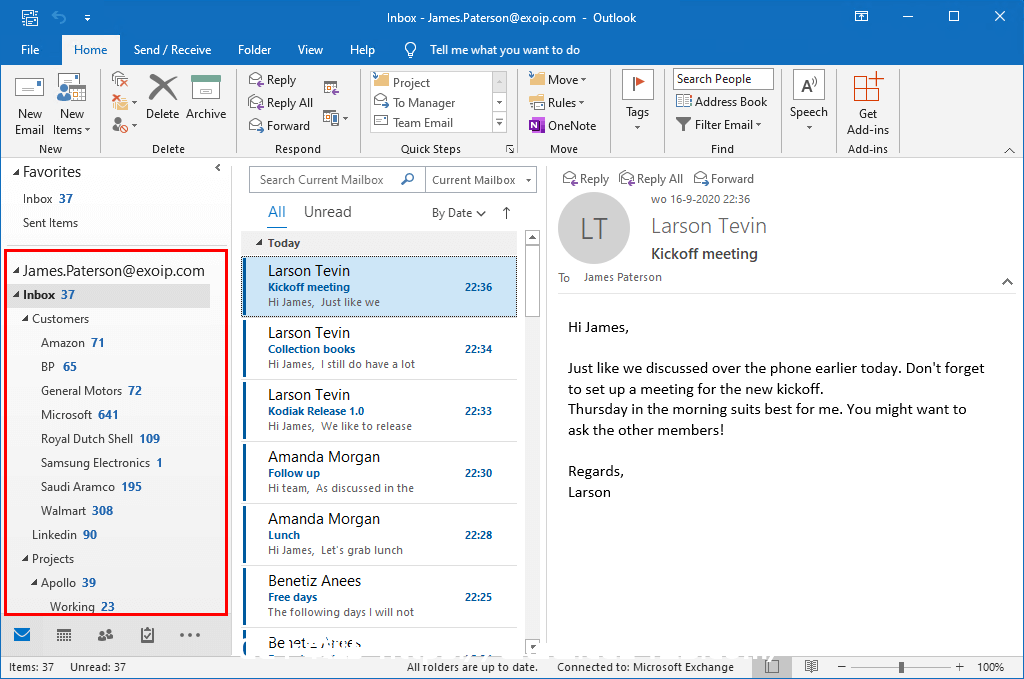This screenshot has width=1024, height=679.
Task: Switch to Mail view in navigation bar
Action: pos(22,635)
